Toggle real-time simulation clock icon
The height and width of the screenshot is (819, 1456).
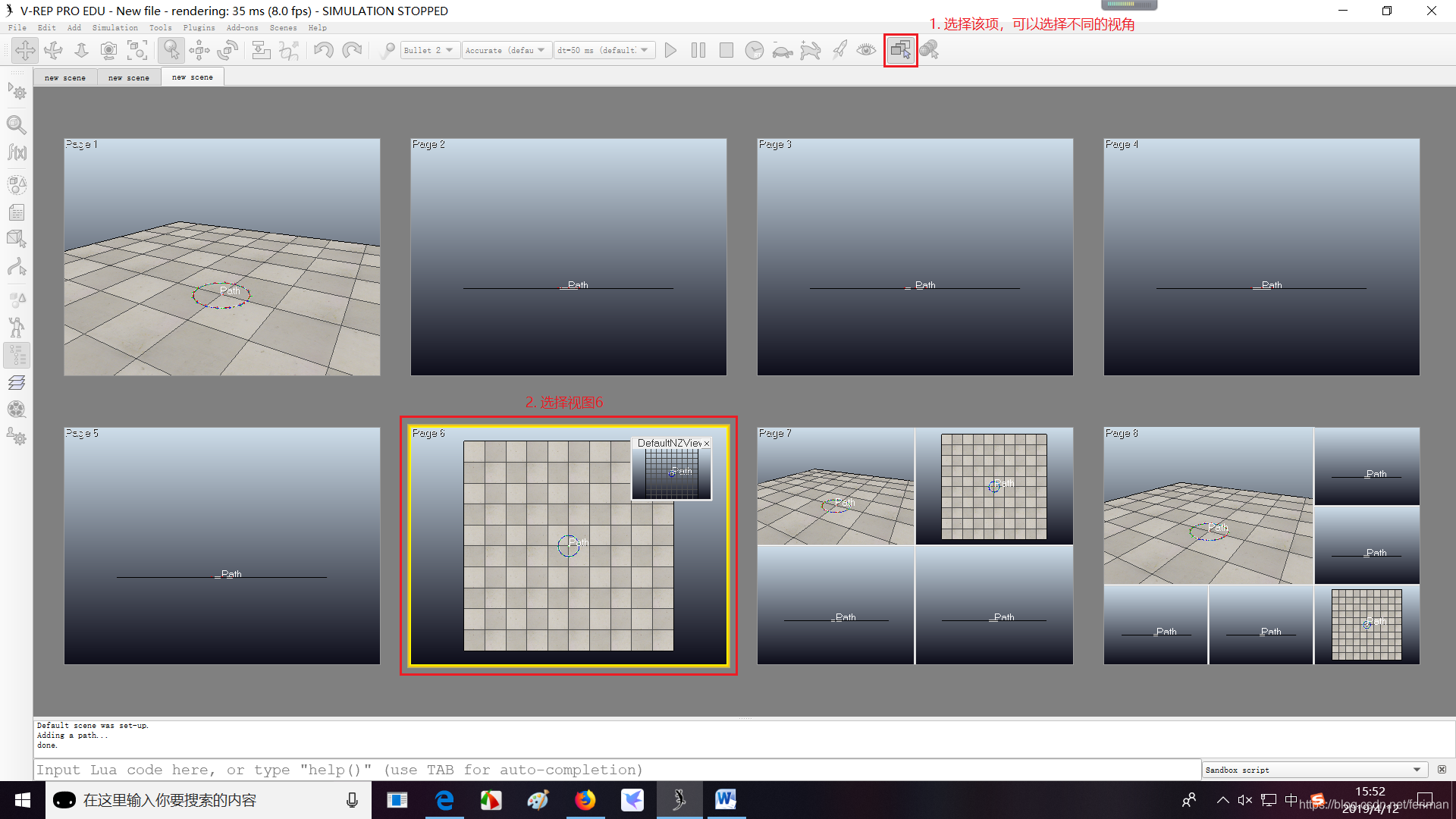click(754, 50)
